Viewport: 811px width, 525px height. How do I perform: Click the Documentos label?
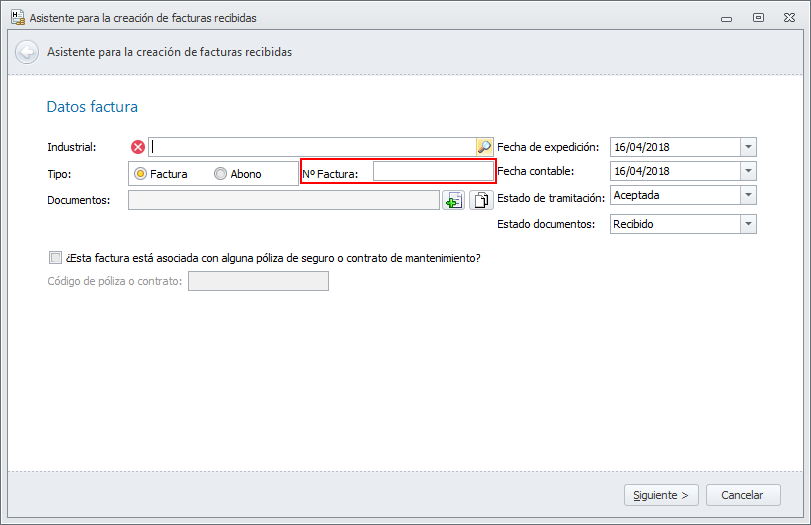[79, 200]
